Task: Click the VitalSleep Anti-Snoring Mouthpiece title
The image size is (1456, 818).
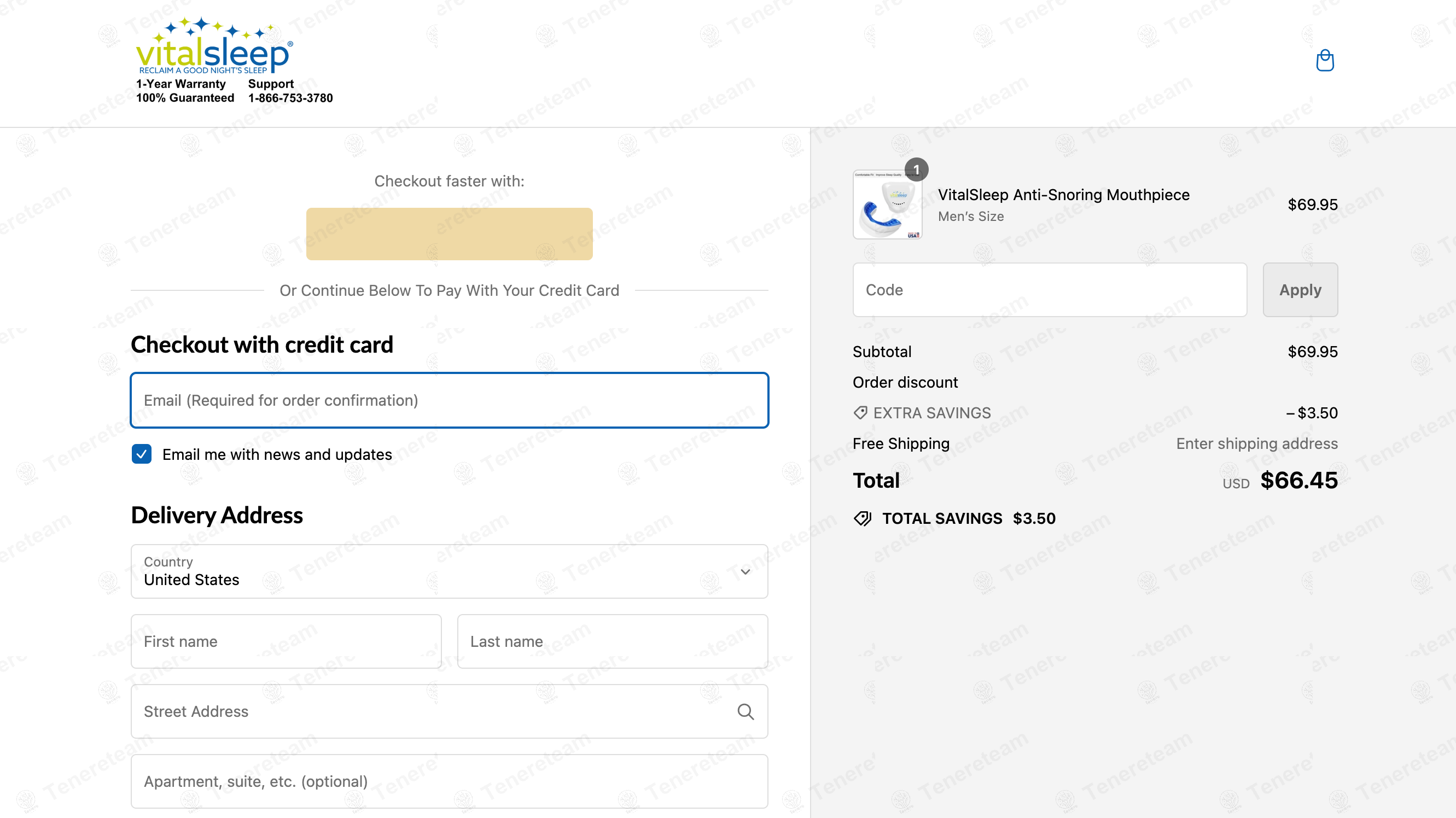Action: (1064, 195)
